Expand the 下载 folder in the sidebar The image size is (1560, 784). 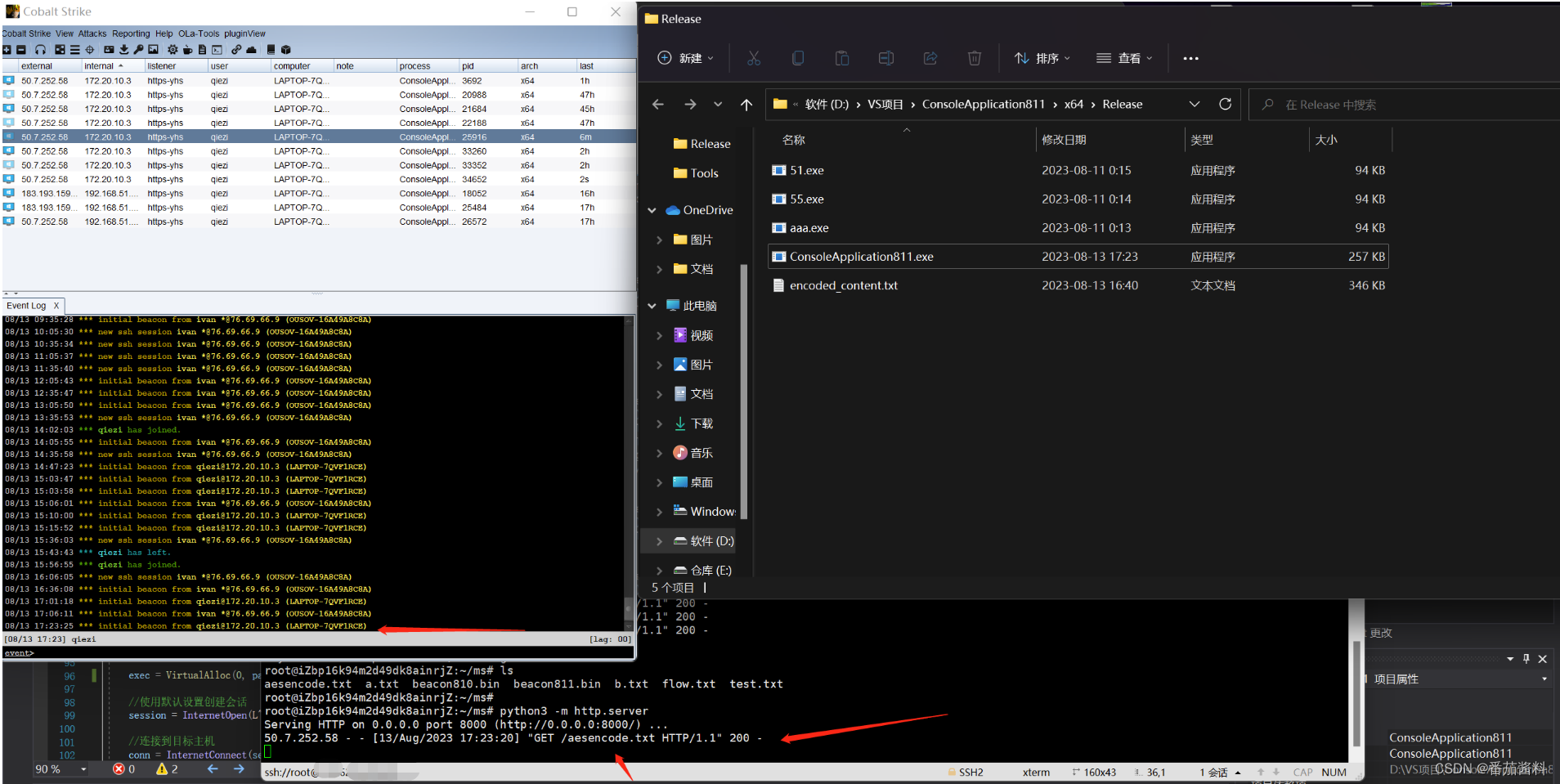[660, 423]
